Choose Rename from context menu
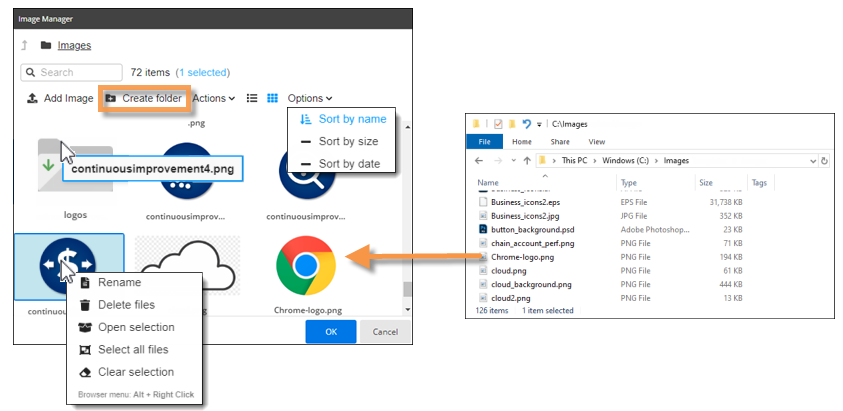Viewport: 843px width, 411px height. [x=119, y=283]
